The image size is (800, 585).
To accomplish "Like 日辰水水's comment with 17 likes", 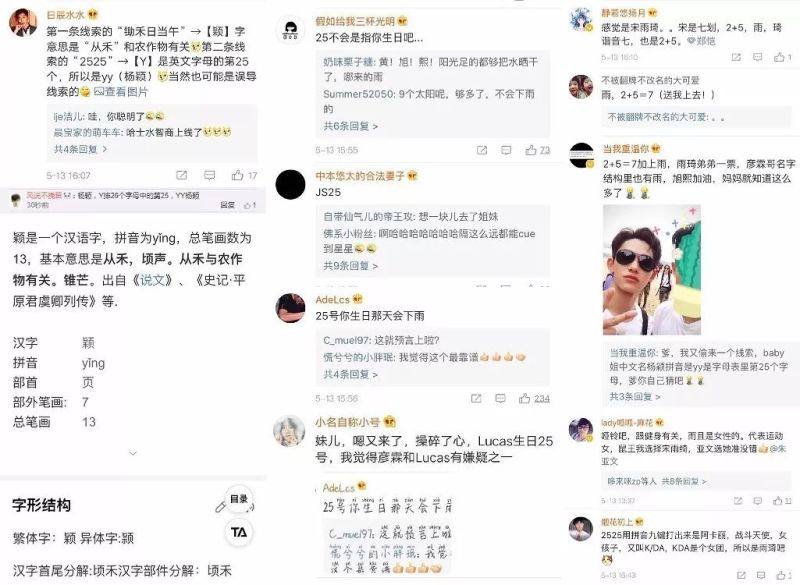I will click(x=244, y=175).
